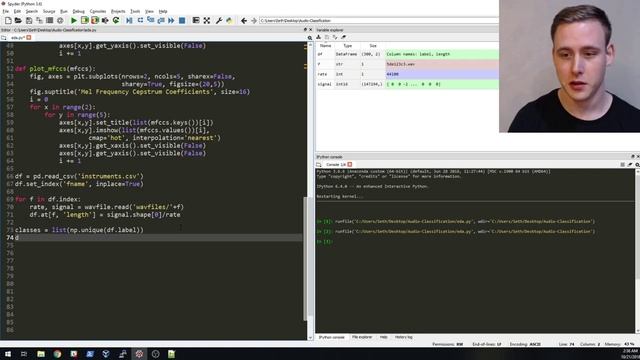Image resolution: width=640 pixels, height=360 pixels.
Task: Stop debugging with blue square
Action: coord(182,20)
